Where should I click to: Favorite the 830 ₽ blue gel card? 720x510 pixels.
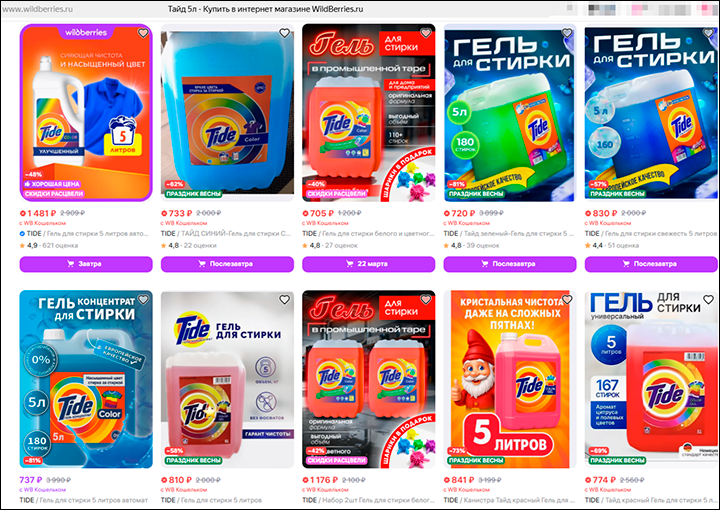click(708, 33)
